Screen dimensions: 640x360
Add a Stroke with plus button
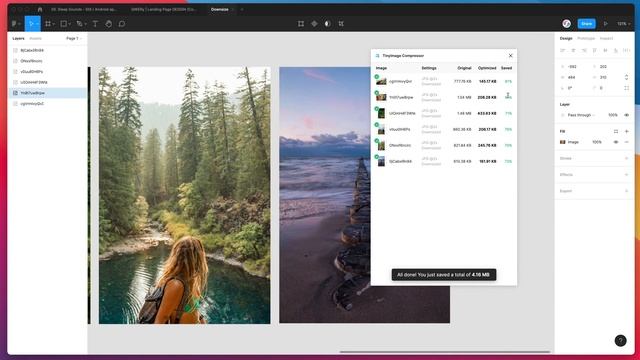(627, 158)
